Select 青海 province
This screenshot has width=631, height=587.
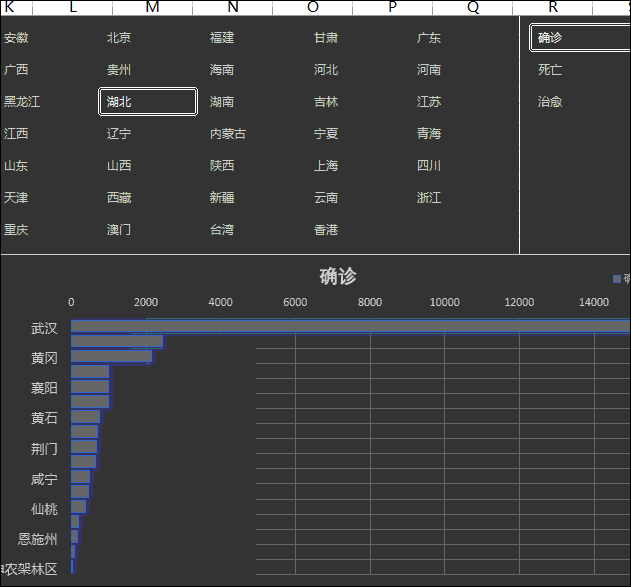point(429,133)
